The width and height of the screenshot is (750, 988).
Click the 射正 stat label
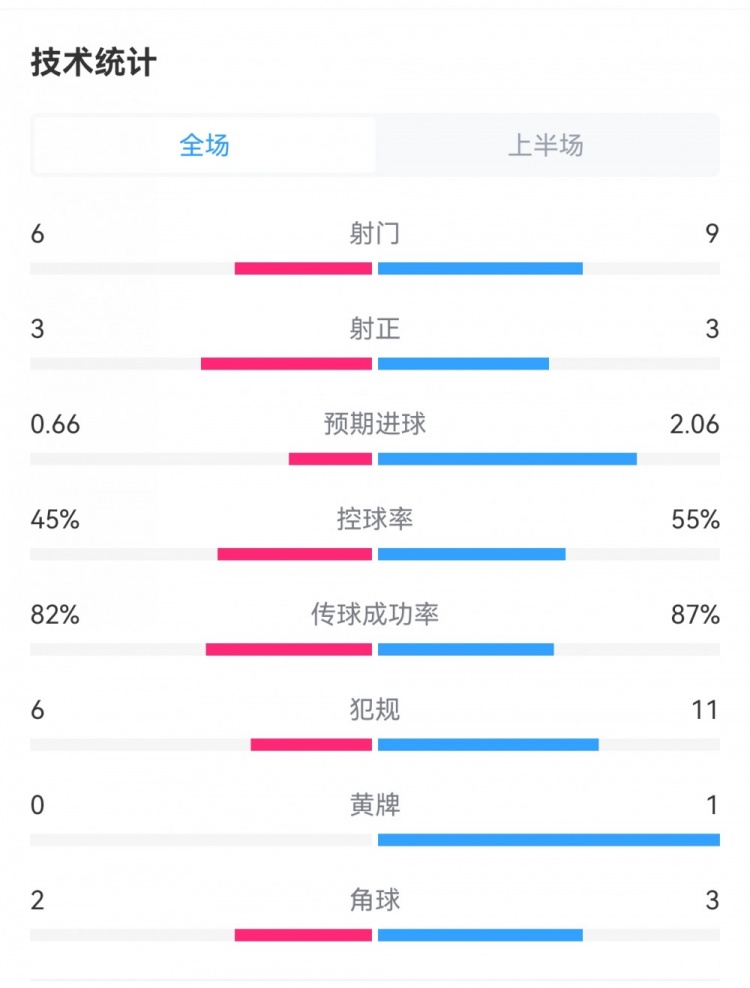[375, 329]
